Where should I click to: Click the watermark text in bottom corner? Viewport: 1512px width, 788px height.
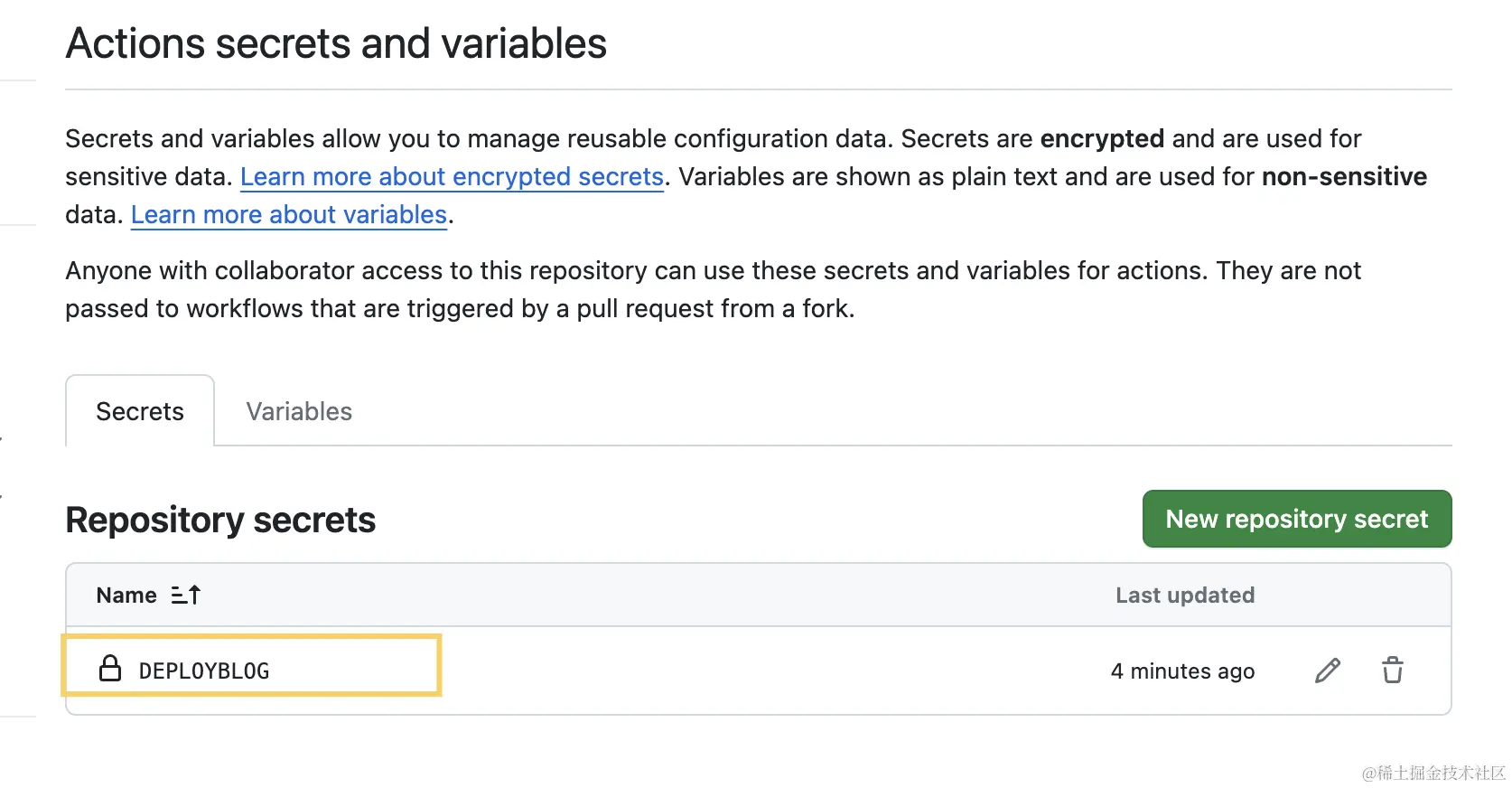click(x=1433, y=773)
